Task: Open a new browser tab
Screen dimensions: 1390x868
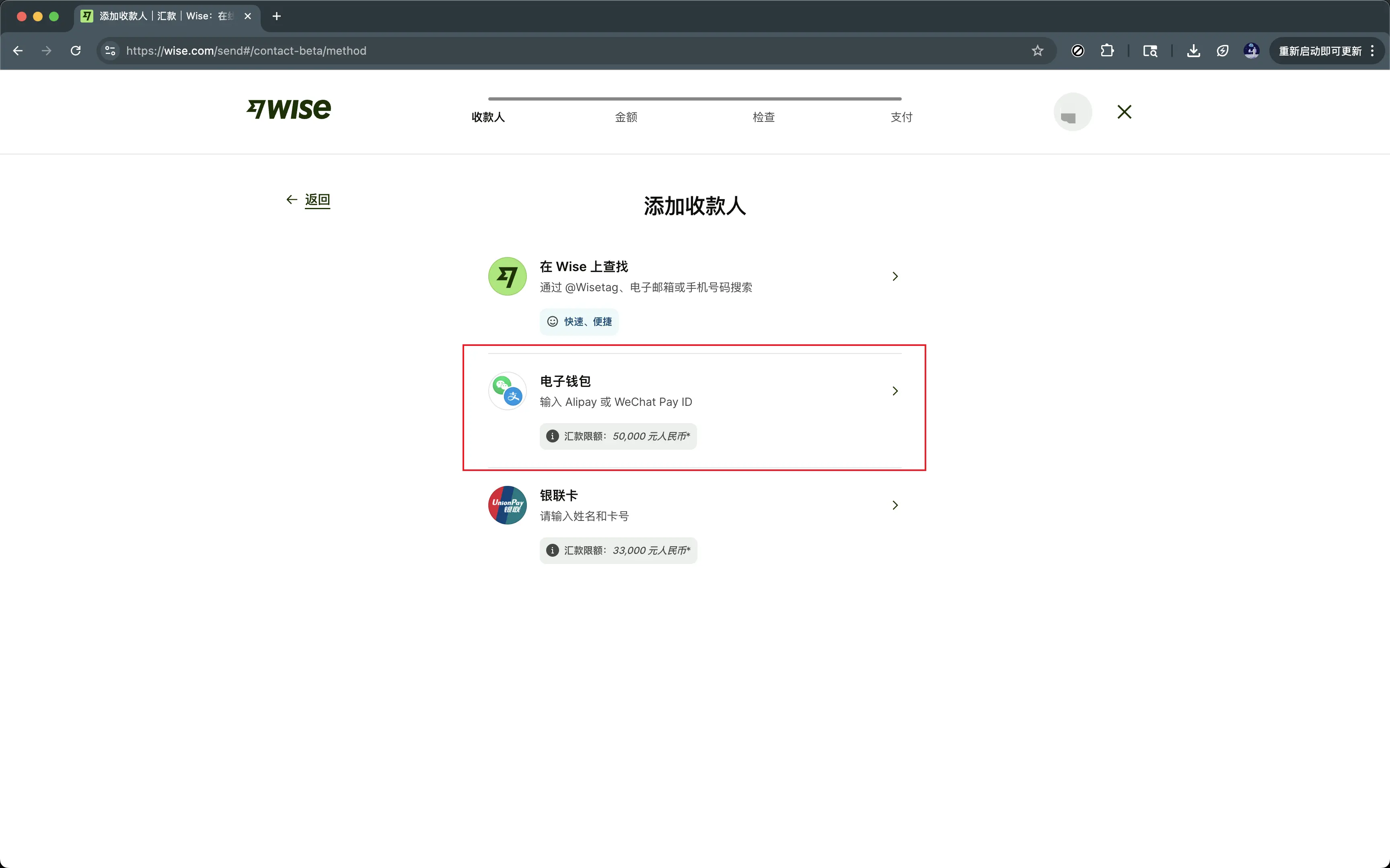Action: (x=277, y=16)
